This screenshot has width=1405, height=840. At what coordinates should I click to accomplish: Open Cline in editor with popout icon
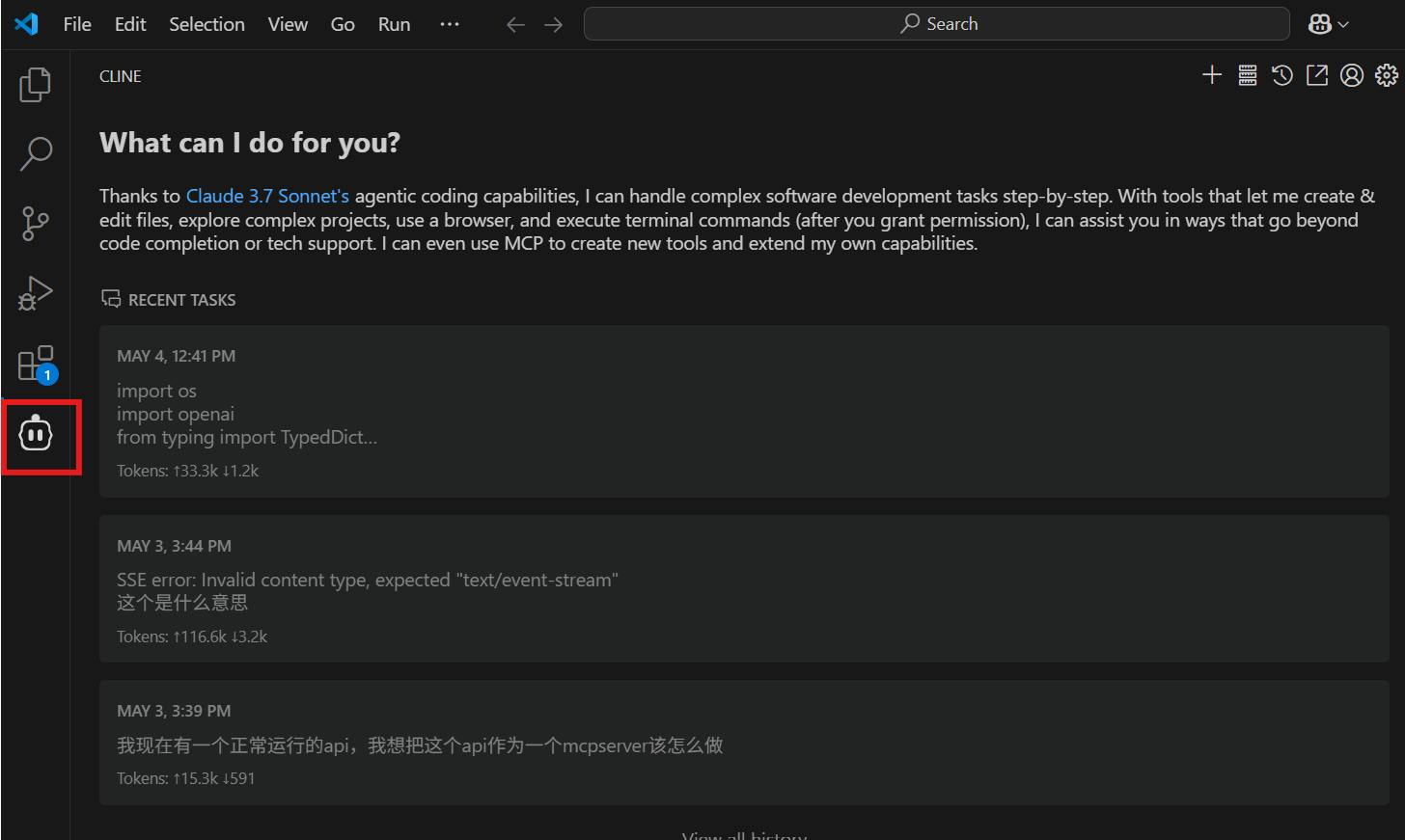1316,74
